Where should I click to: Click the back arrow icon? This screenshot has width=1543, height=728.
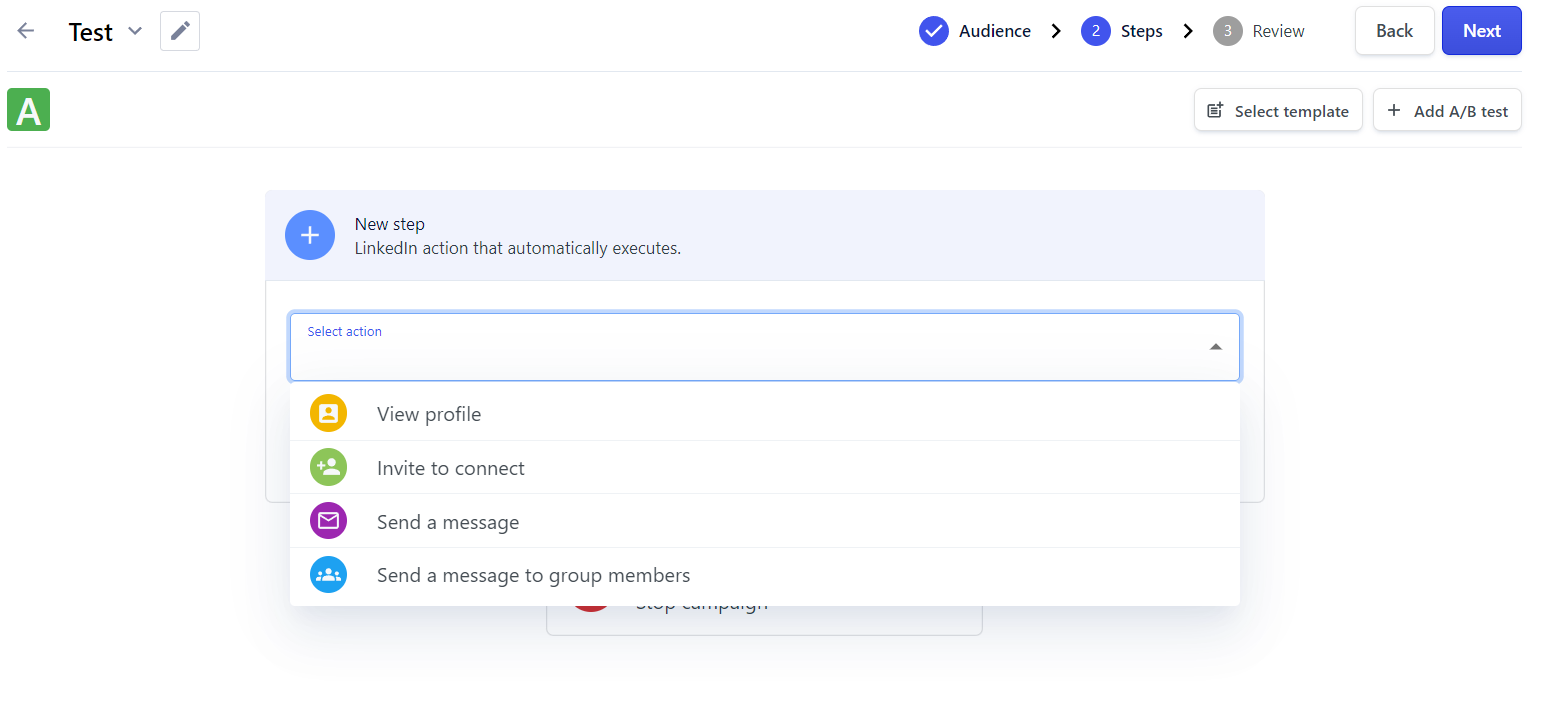[26, 31]
